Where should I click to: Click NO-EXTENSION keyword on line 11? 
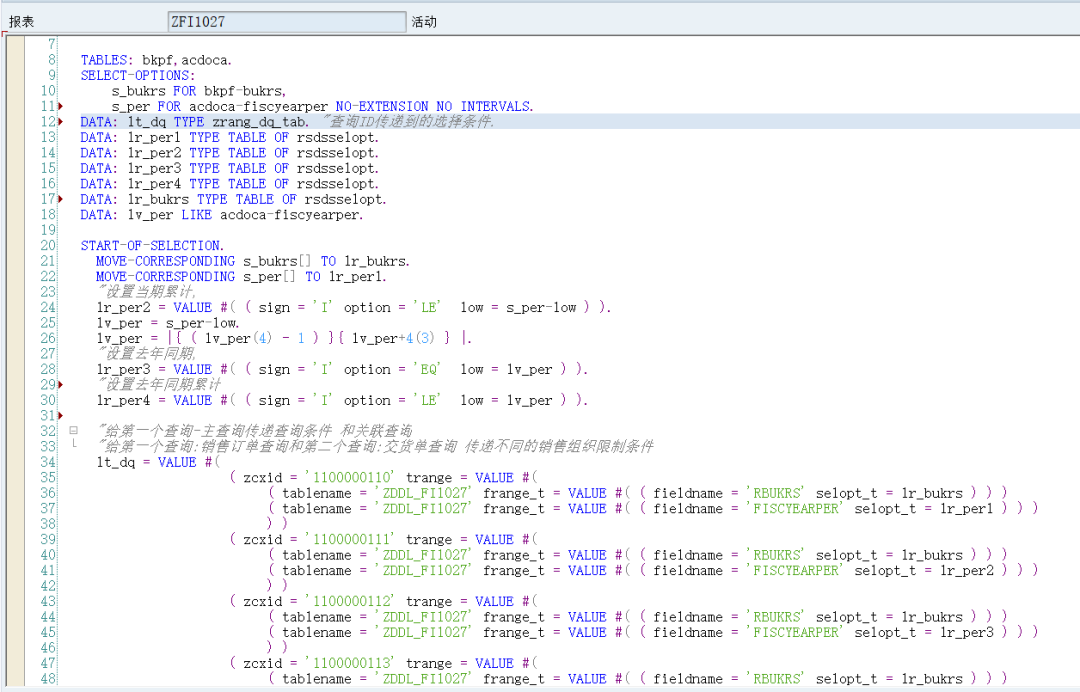(382, 107)
